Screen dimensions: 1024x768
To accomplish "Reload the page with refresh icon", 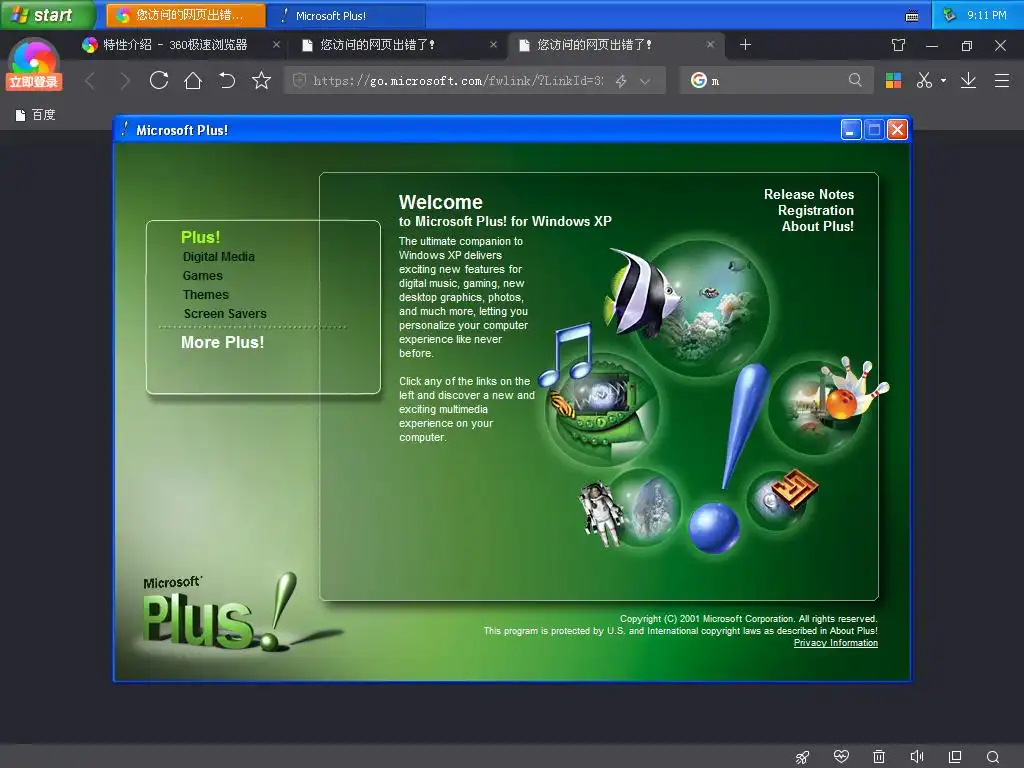I will pyautogui.click(x=159, y=80).
